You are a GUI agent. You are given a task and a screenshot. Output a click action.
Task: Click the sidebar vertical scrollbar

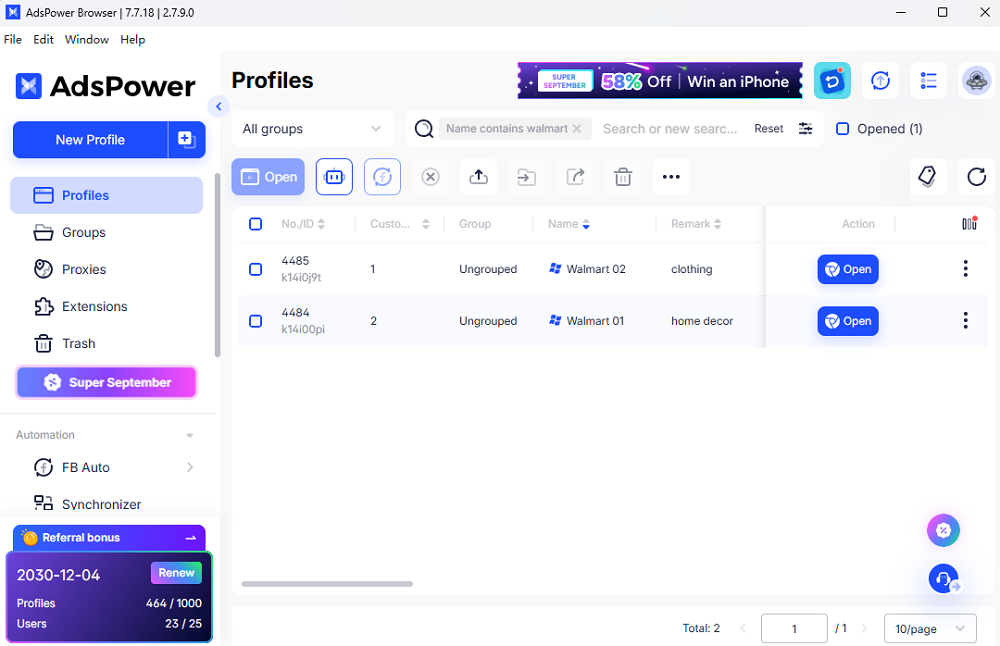point(217,265)
